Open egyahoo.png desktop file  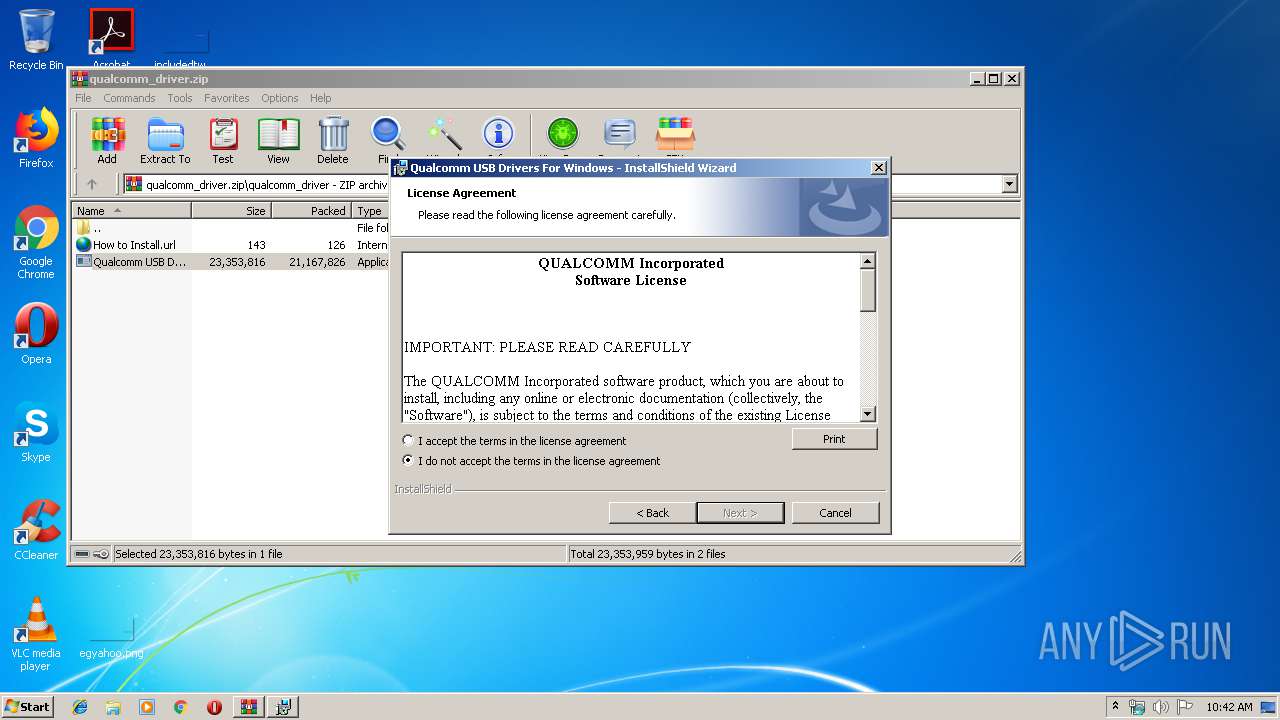coord(111,638)
